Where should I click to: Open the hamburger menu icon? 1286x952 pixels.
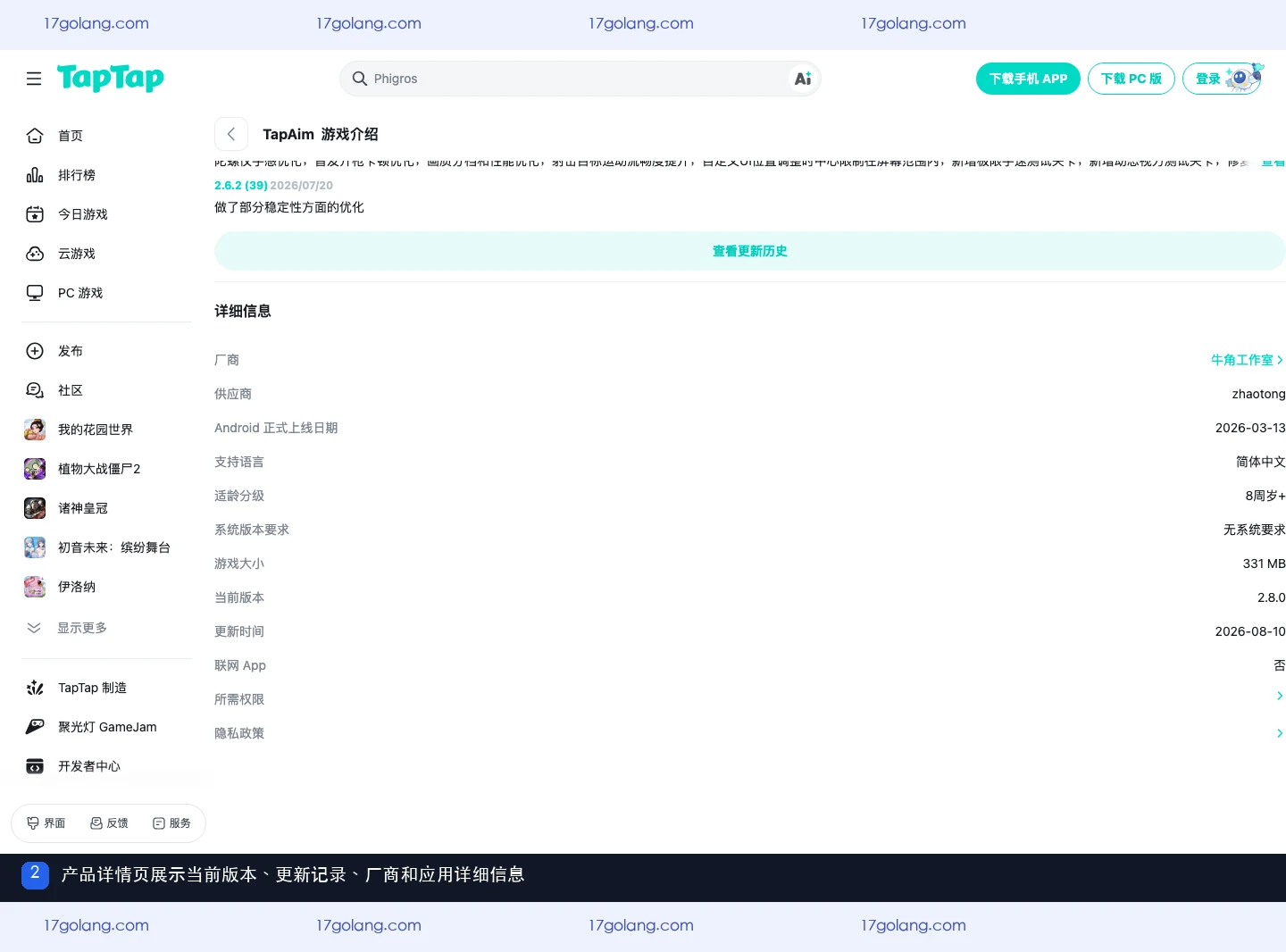[34, 79]
